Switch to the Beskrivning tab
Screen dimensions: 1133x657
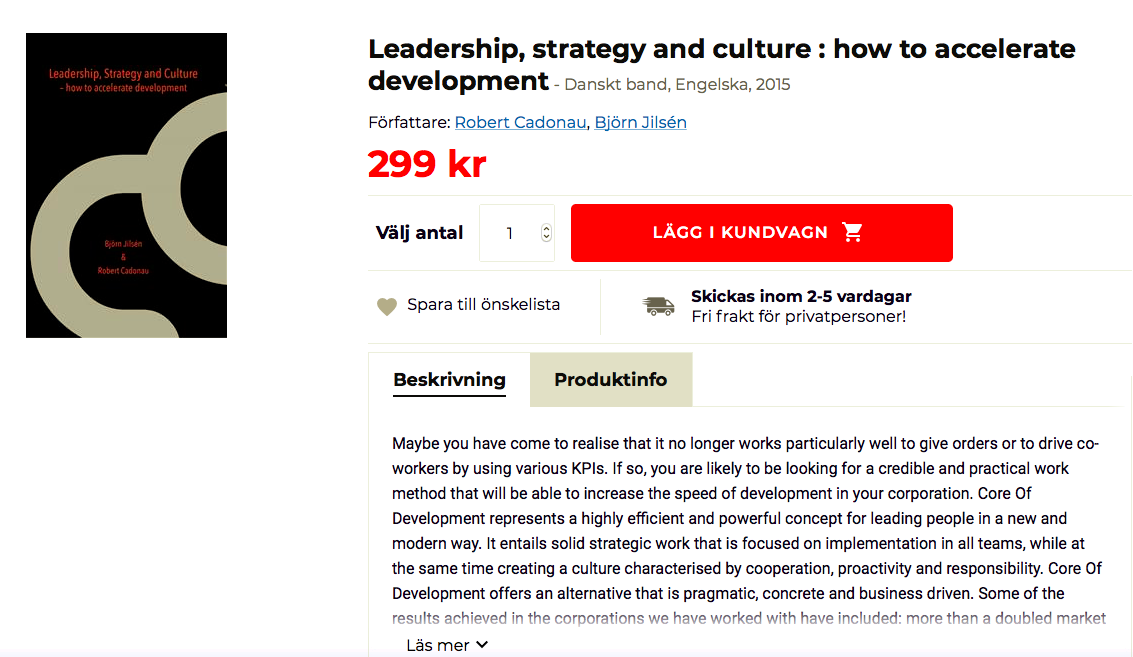[x=449, y=380]
